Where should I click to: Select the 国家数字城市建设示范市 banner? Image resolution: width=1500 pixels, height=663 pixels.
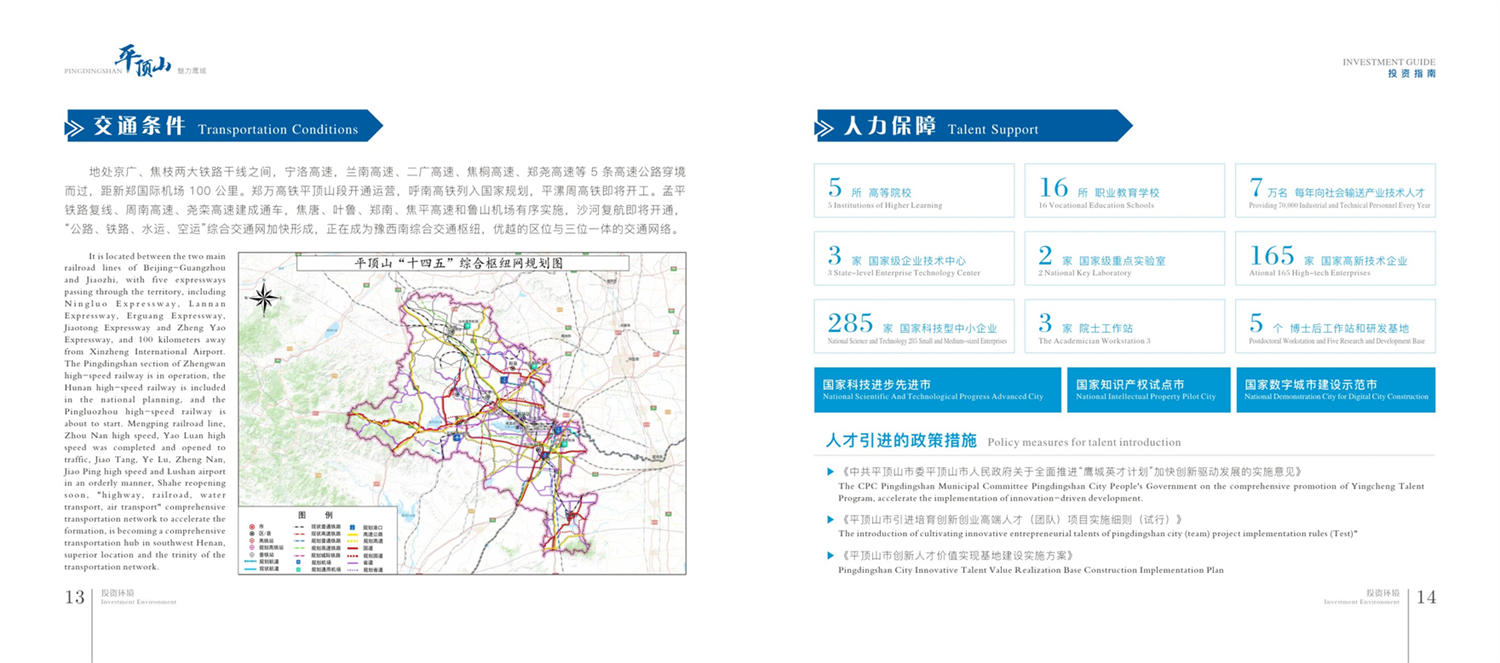coord(1335,390)
